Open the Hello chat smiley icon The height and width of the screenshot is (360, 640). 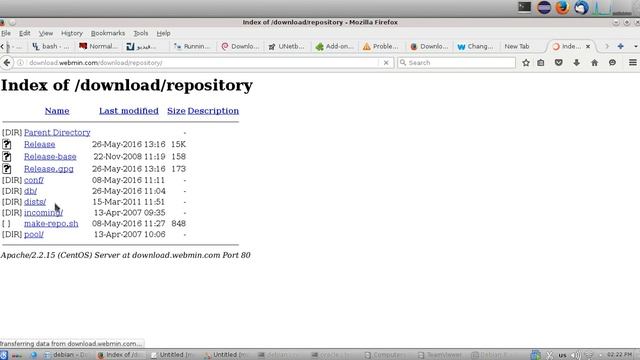coord(612,63)
